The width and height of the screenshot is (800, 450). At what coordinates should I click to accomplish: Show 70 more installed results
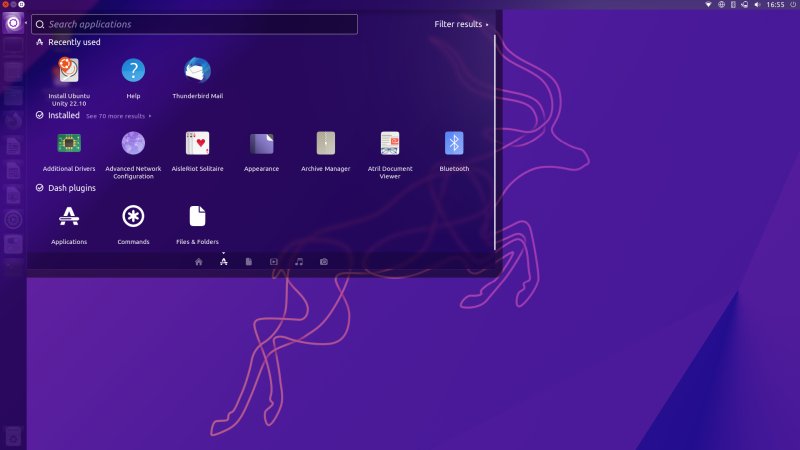click(118, 116)
